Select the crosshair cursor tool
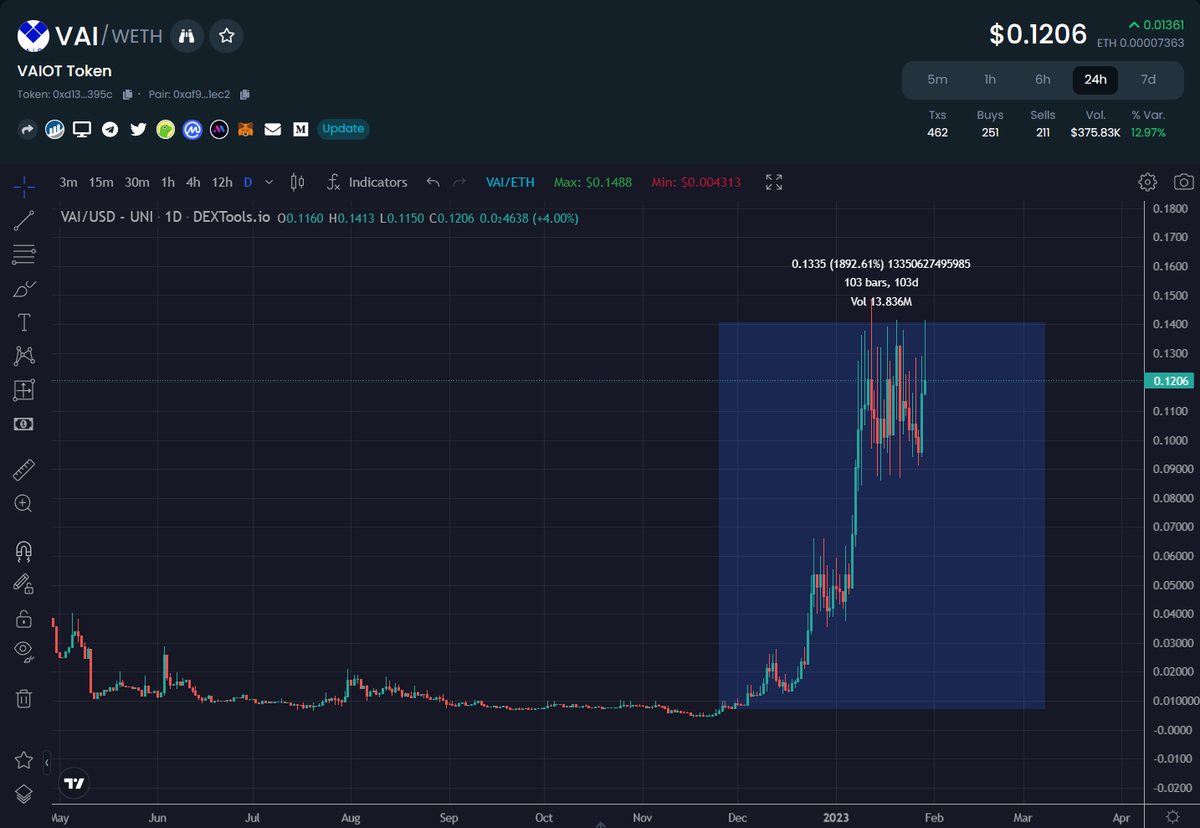Viewport: 1200px width, 828px height. coord(24,185)
